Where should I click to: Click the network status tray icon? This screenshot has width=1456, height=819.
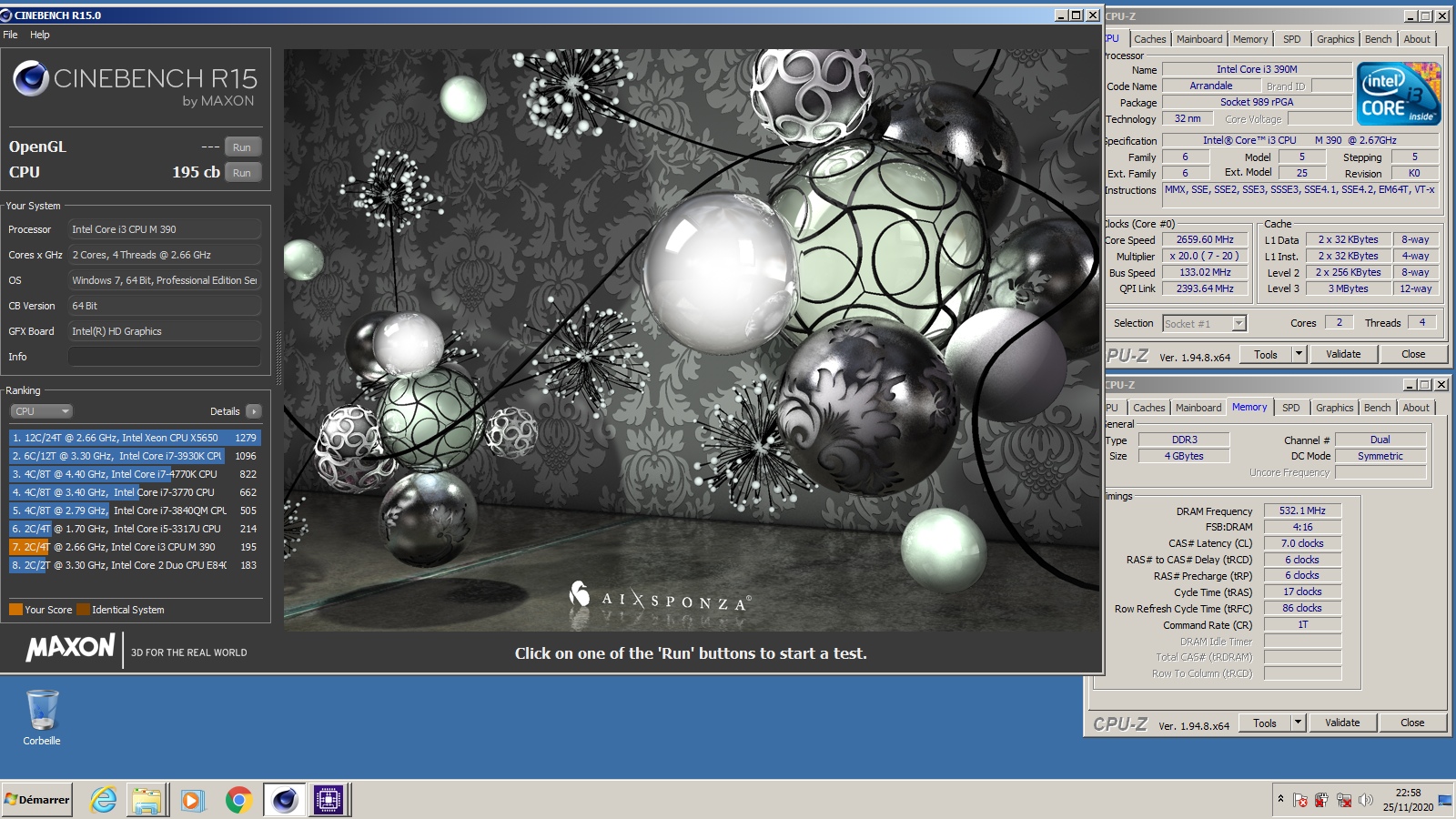pos(1343,801)
